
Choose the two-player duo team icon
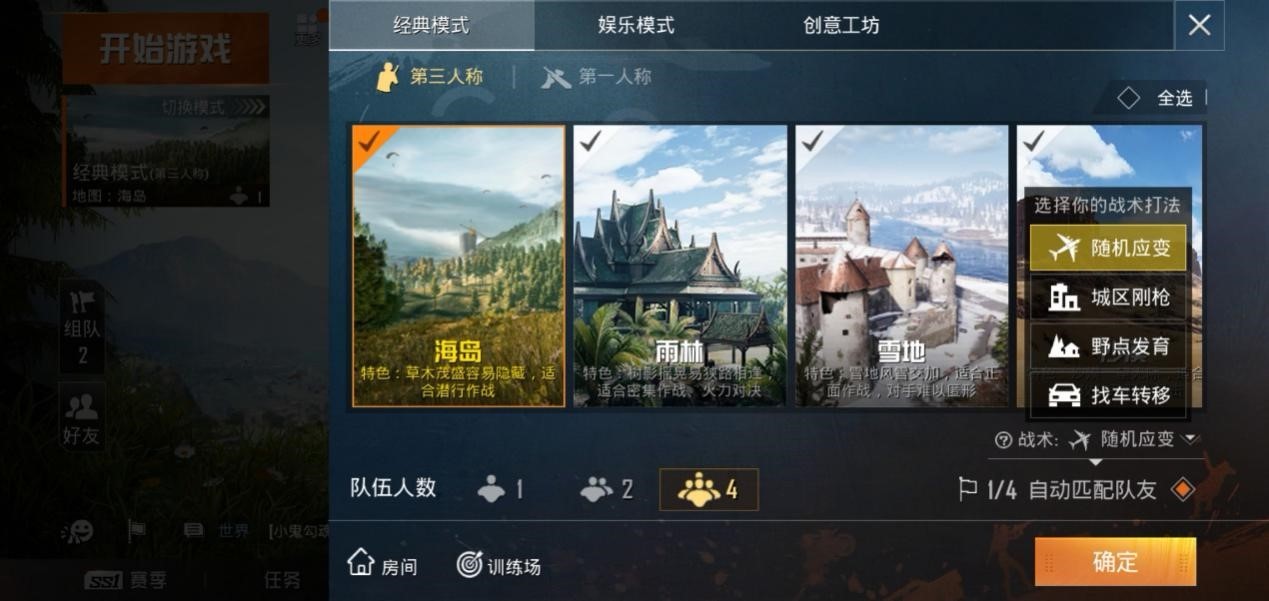coord(596,489)
